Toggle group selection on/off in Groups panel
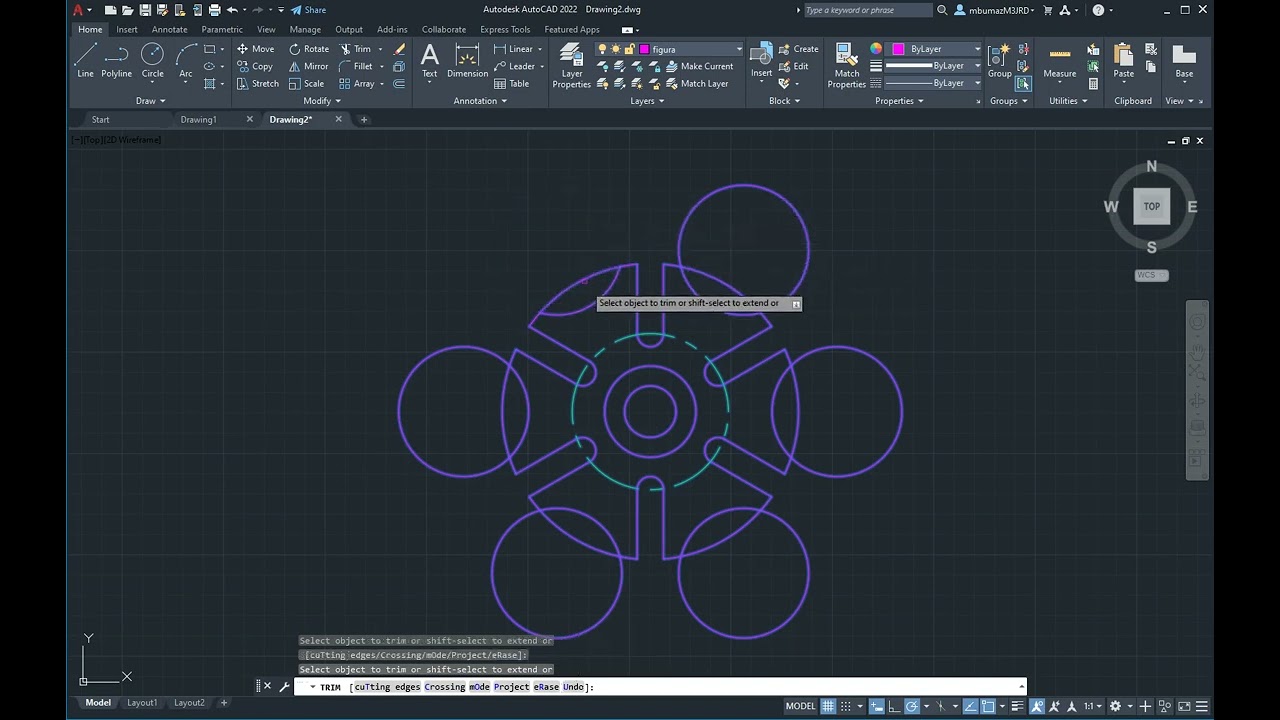 pyautogui.click(x=1023, y=84)
